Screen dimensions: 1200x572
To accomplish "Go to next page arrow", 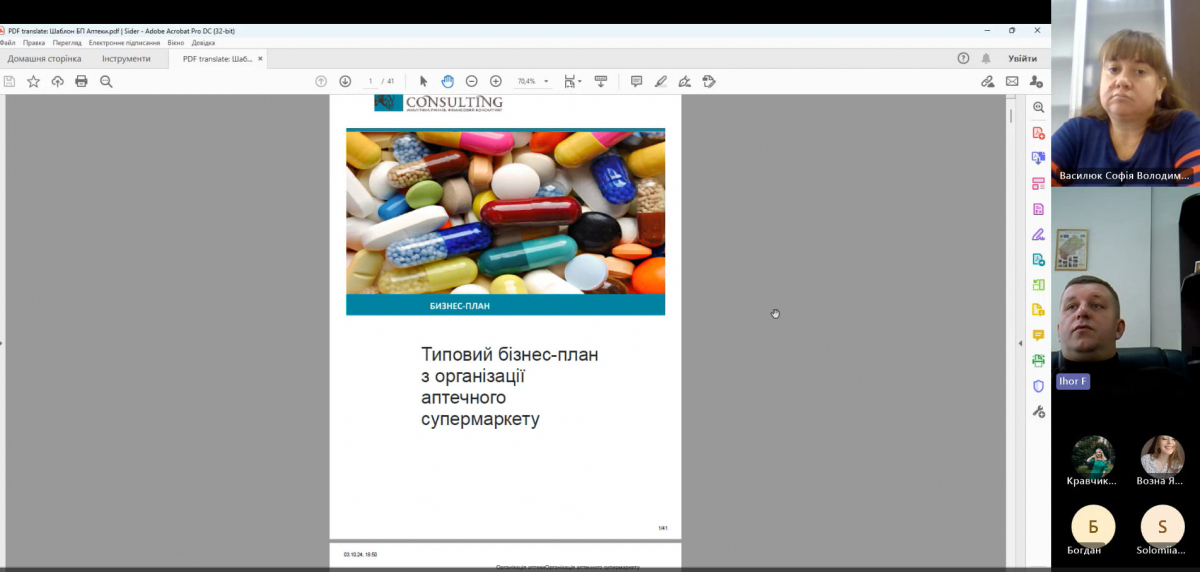I will click(345, 81).
